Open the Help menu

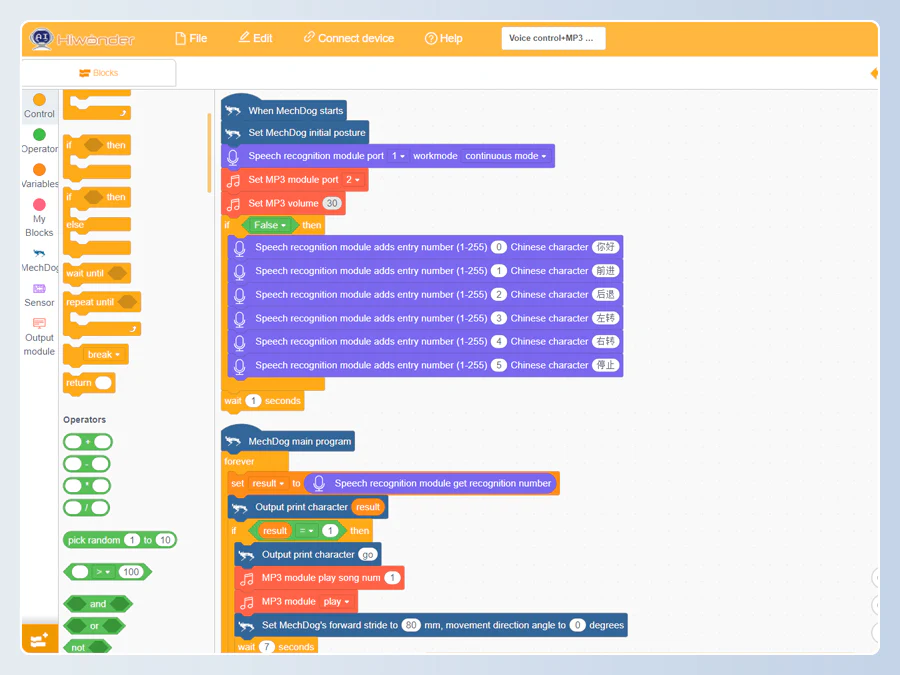tap(443, 39)
